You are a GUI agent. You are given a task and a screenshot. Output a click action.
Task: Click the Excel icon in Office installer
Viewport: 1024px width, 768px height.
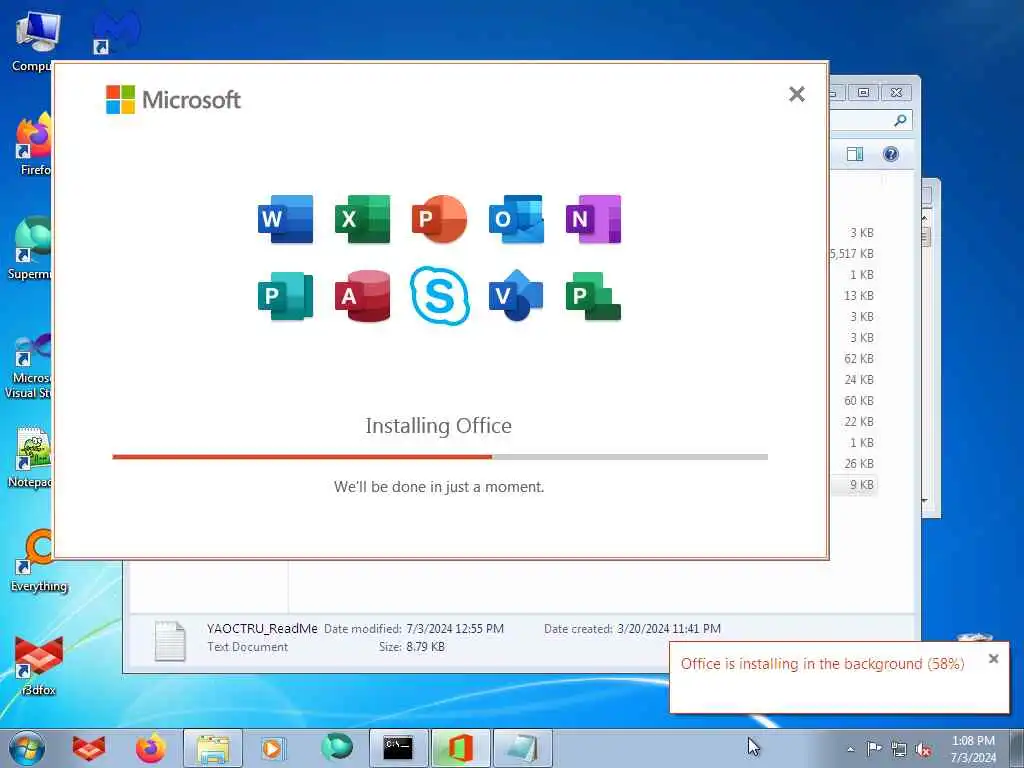pos(362,219)
